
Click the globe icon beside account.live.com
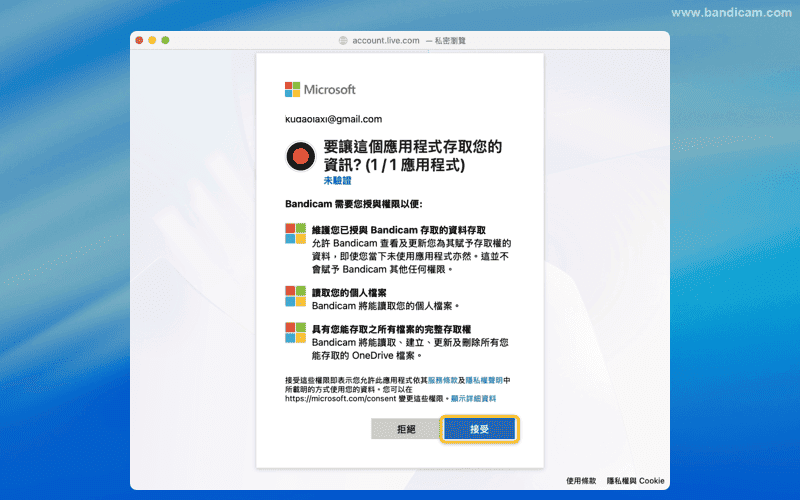(x=343, y=40)
